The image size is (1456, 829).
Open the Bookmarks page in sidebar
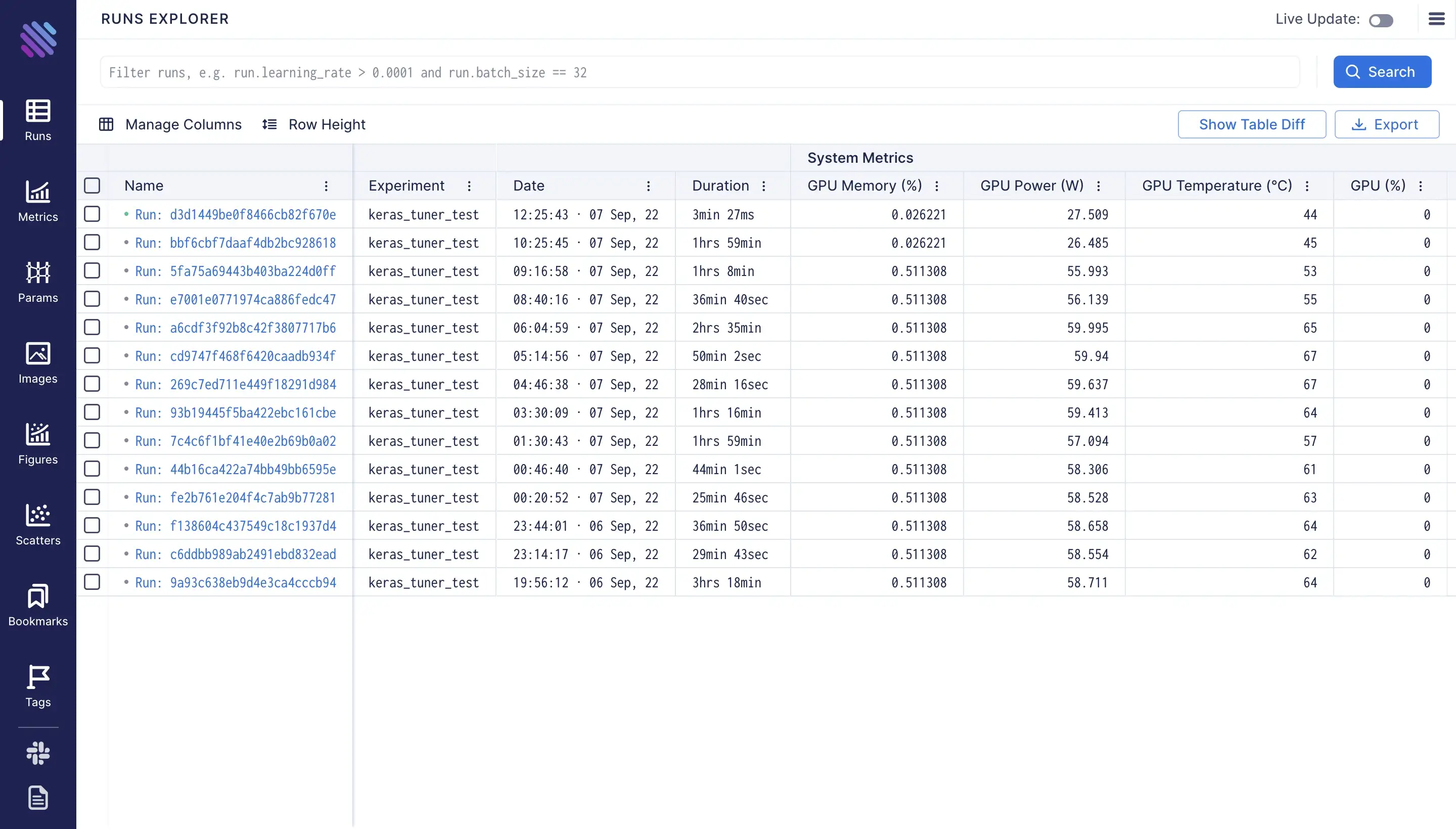38,605
